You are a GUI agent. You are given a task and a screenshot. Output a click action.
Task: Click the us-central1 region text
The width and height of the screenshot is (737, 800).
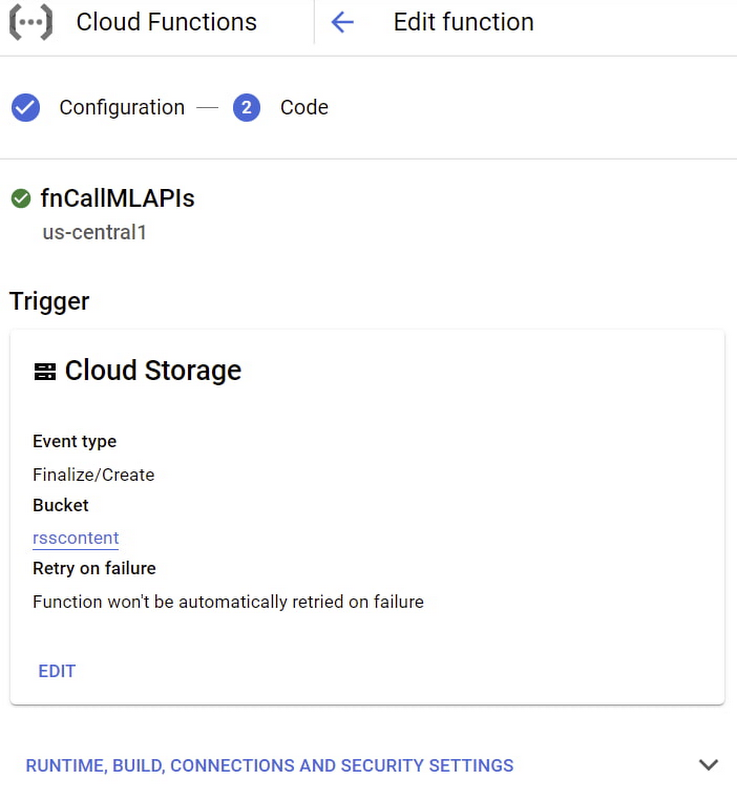coord(94,233)
